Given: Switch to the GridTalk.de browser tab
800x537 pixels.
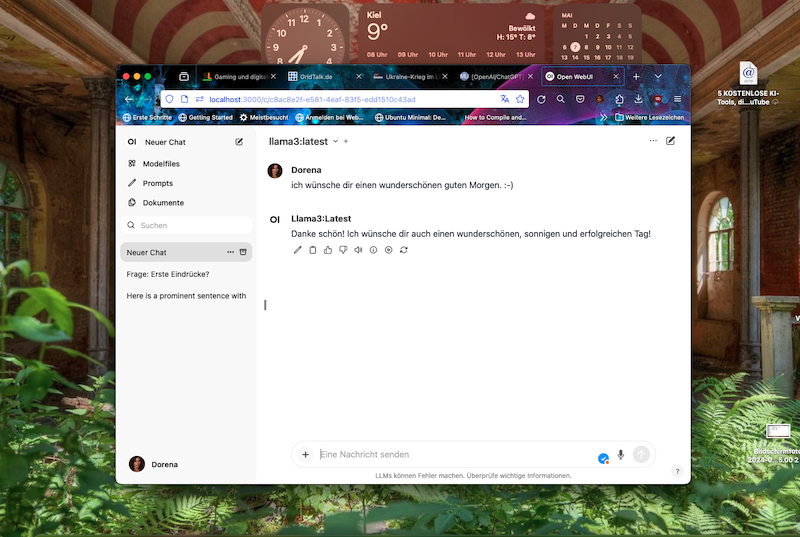Looking at the screenshot, I should click(316, 76).
